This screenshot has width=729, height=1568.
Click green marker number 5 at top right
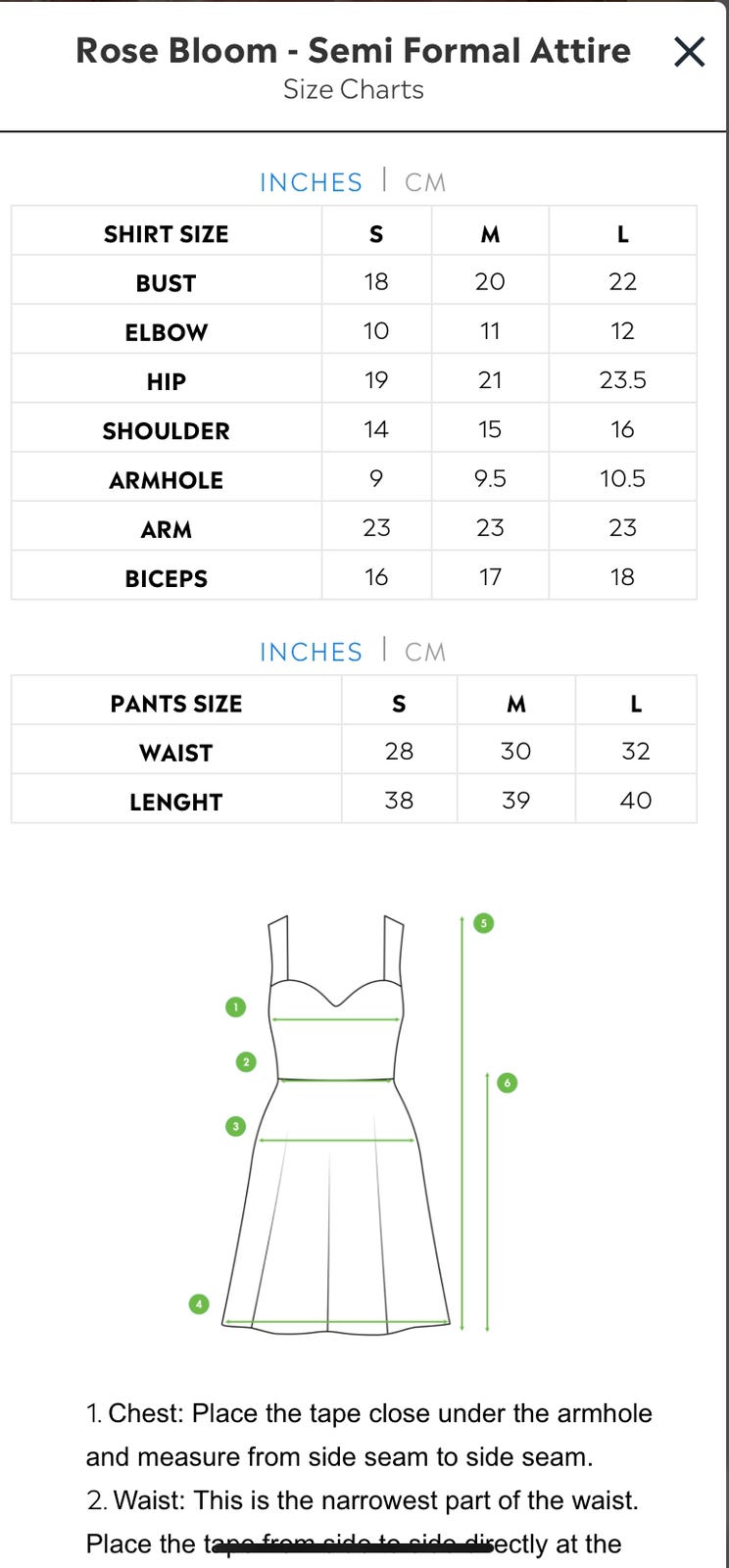coord(483,923)
